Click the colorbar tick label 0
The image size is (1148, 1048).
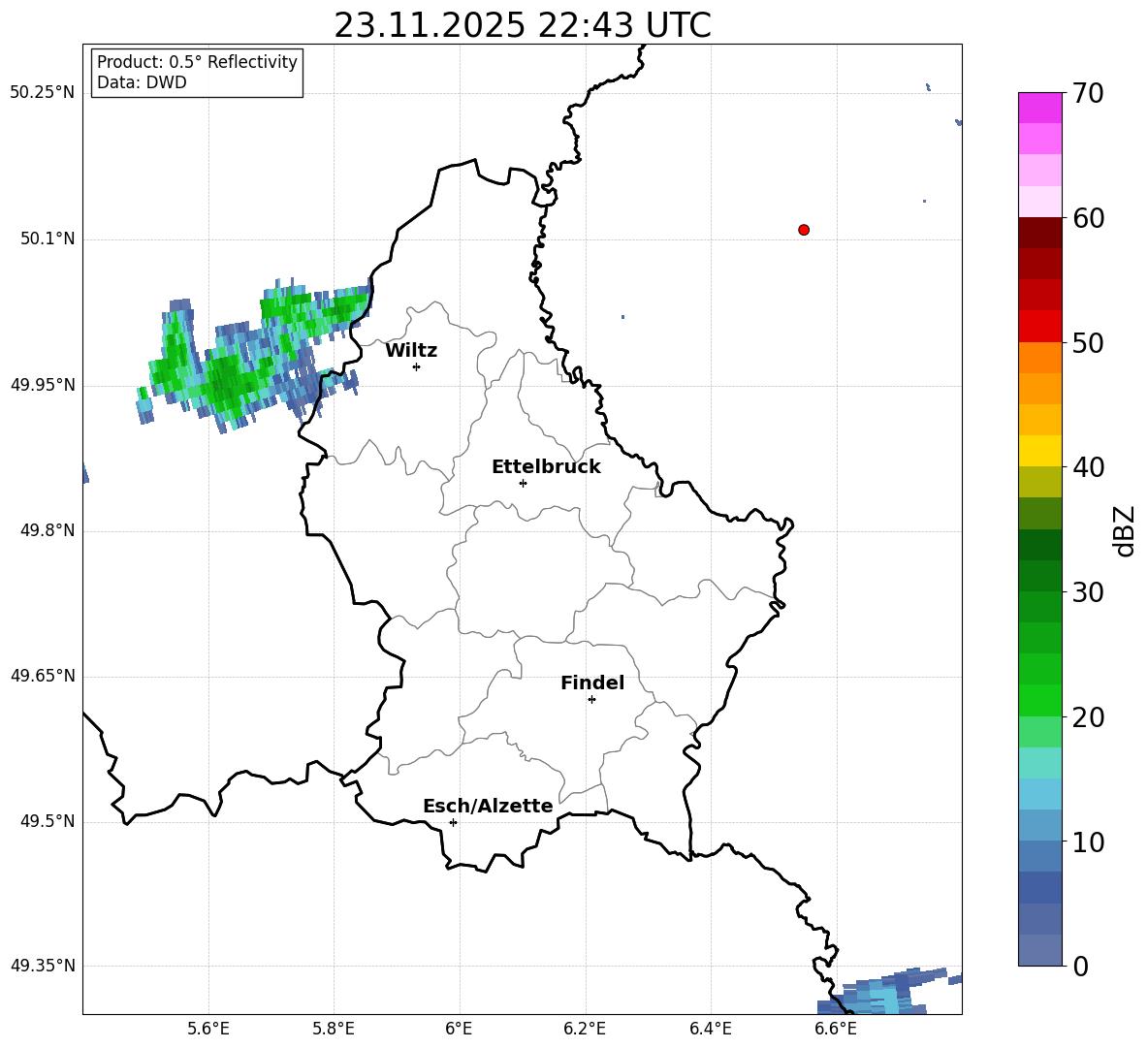1080,966
